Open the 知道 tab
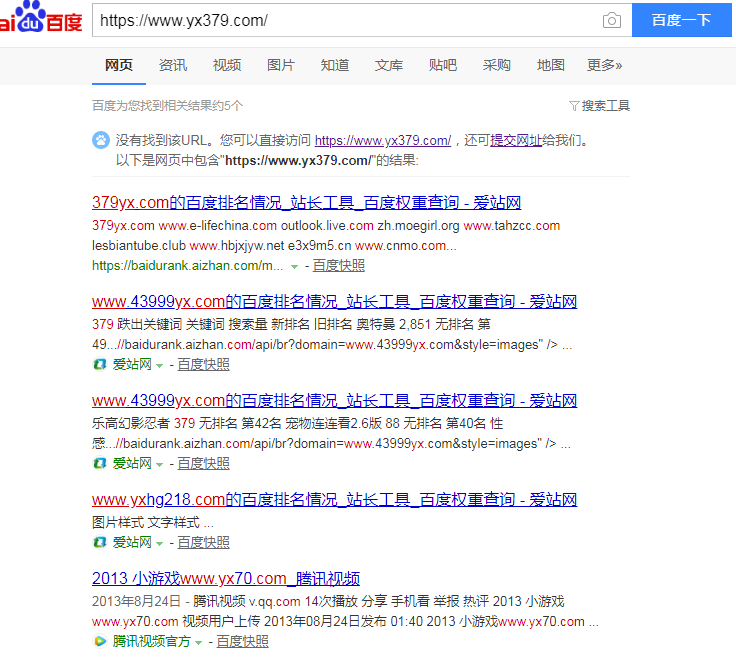Screen dimensions: 736x664 tap(335, 65)
